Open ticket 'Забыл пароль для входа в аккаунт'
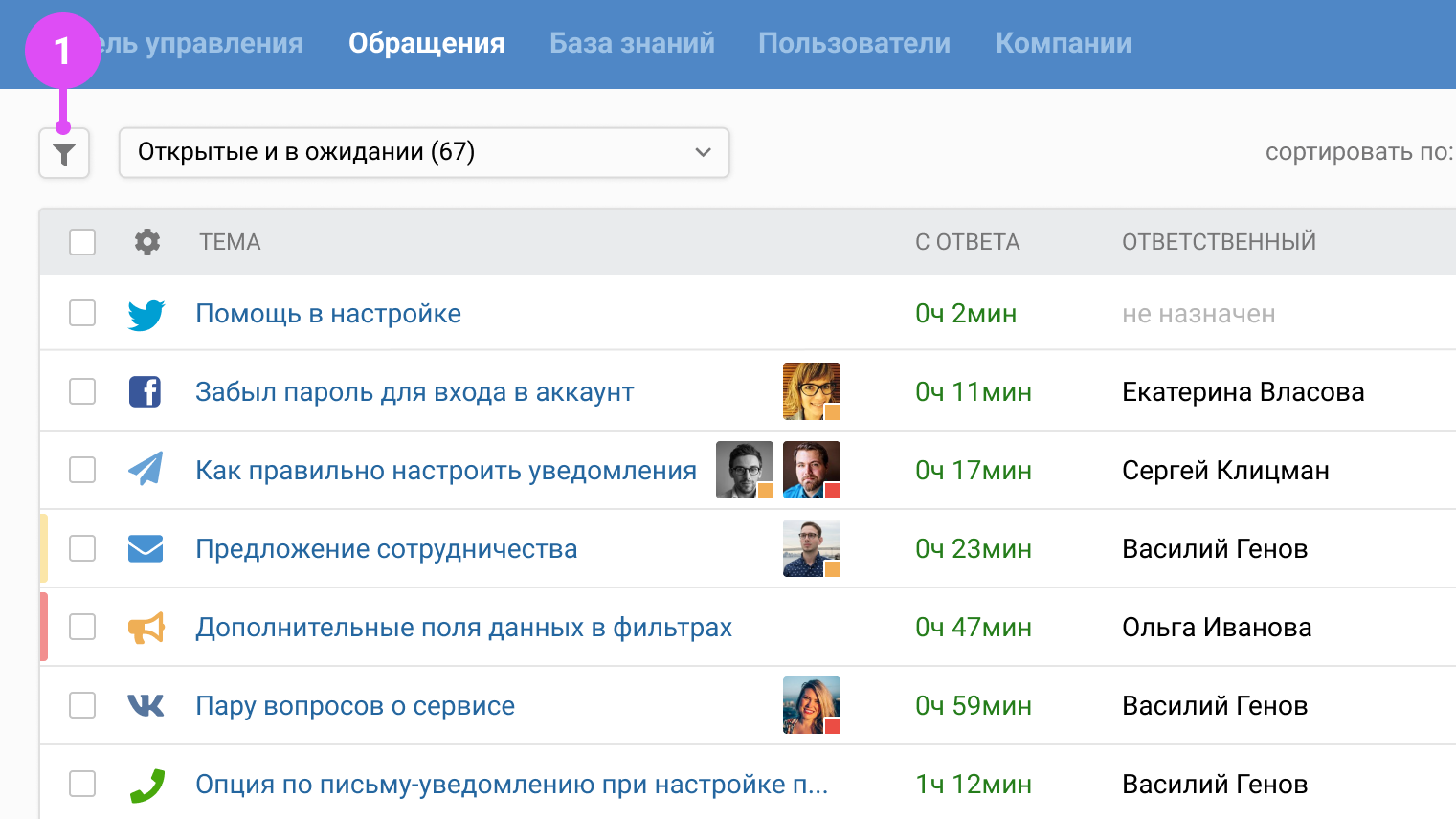 [x=414, y=392]
